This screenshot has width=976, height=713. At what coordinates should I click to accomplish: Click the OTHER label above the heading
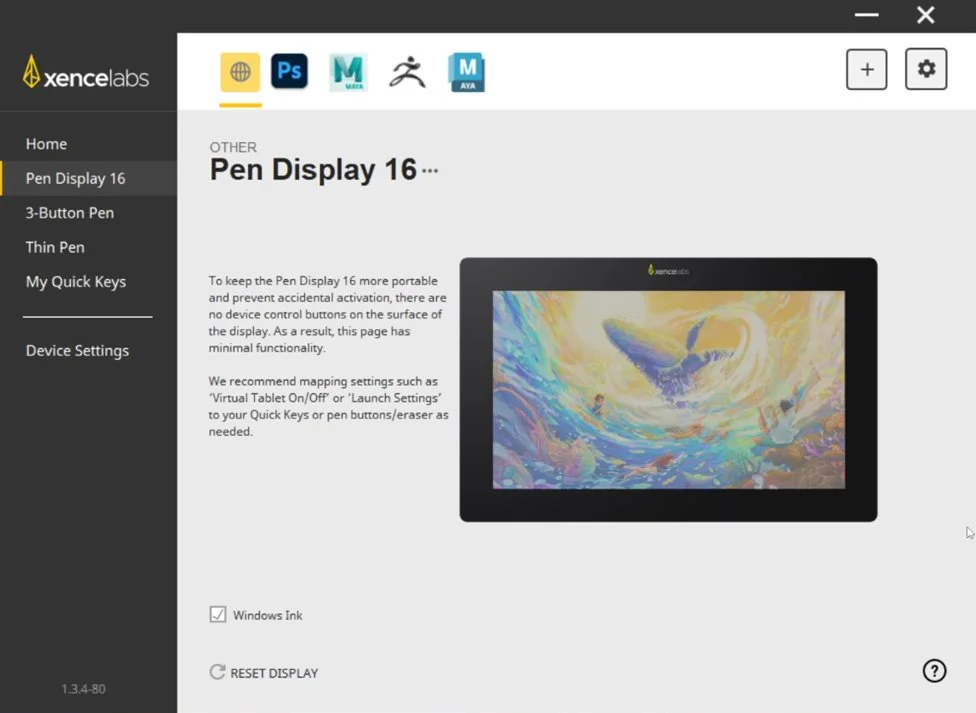233,147
